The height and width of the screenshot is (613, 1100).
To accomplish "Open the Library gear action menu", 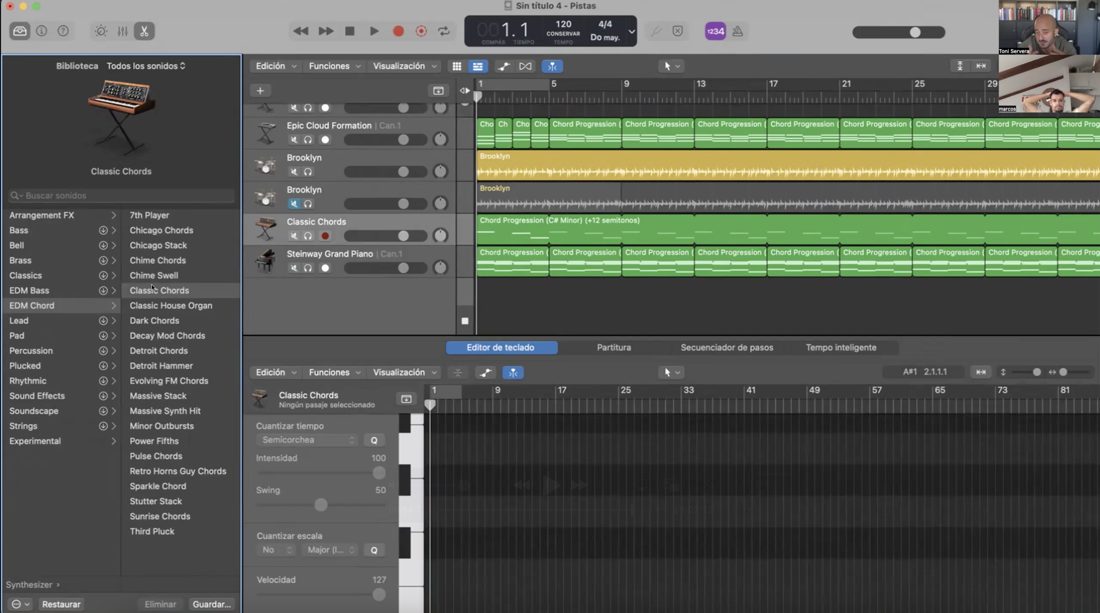I will [20, 604].
